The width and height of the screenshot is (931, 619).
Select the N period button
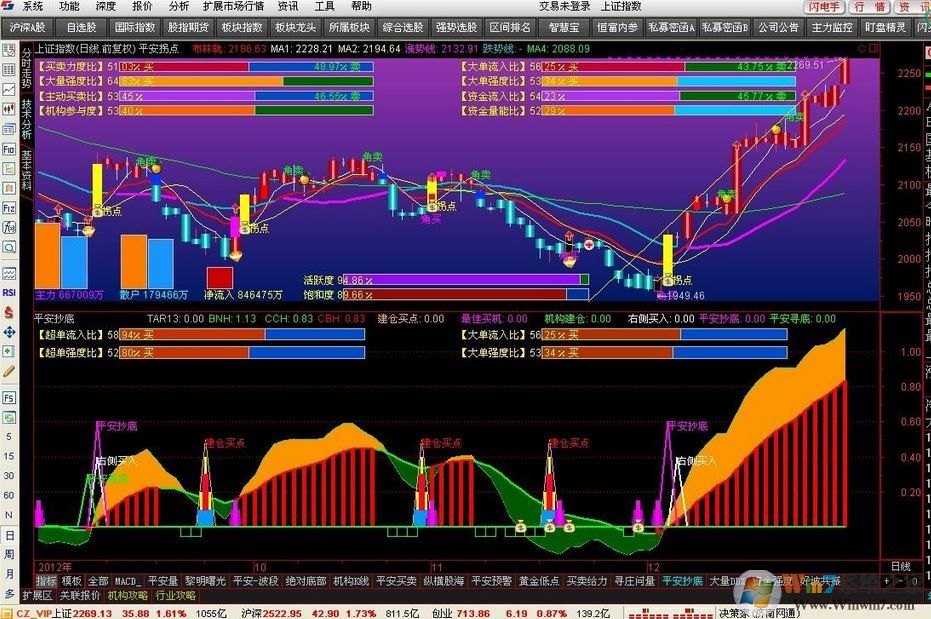[9, 515]
